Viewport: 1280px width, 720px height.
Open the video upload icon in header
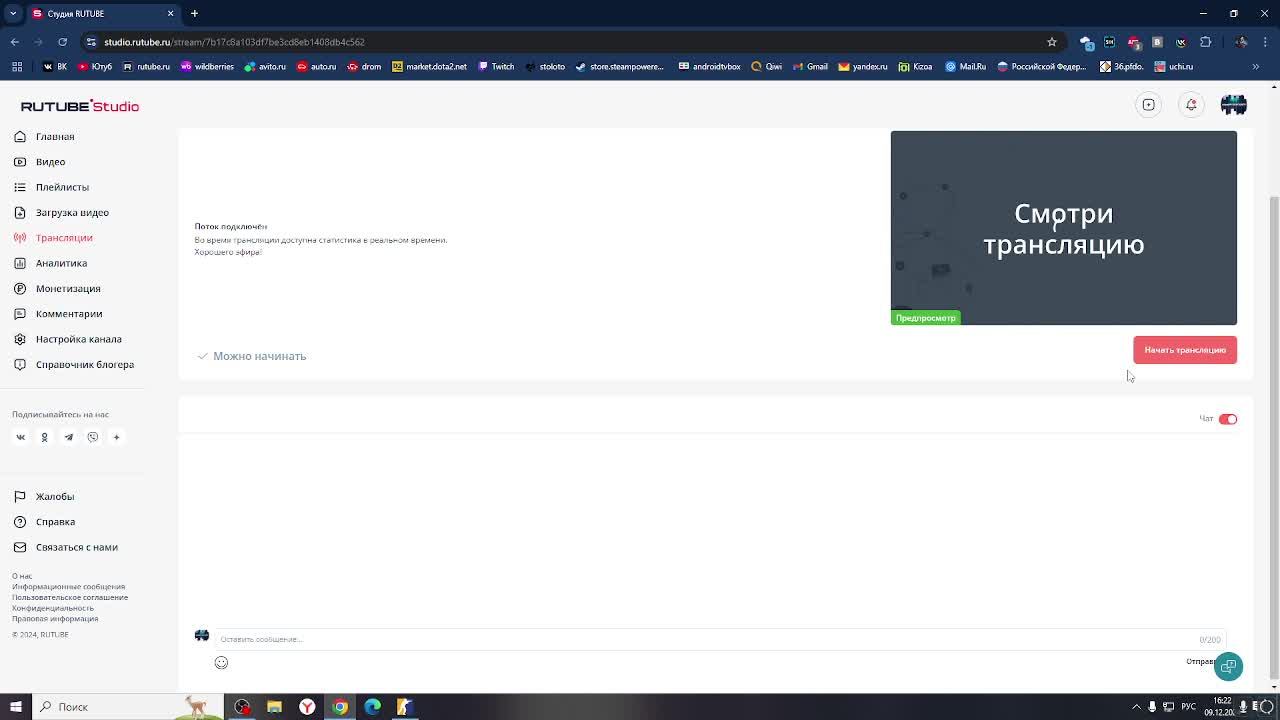point(1149,105)
